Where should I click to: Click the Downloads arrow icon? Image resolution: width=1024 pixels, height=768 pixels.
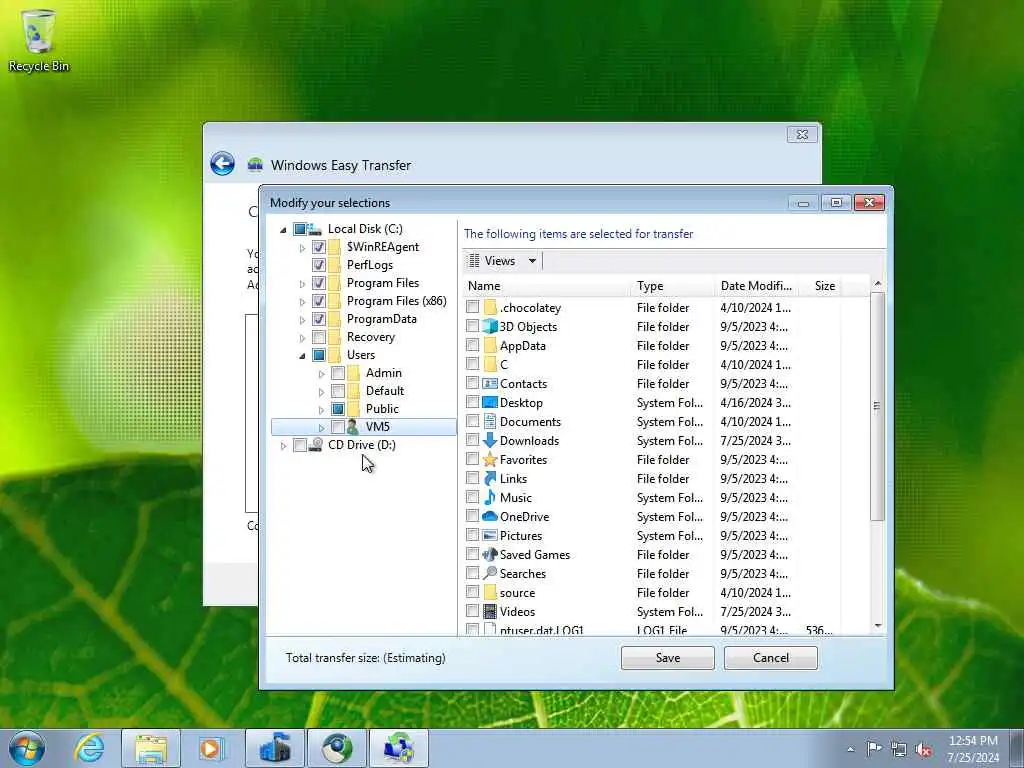click(x=490, y=440)
